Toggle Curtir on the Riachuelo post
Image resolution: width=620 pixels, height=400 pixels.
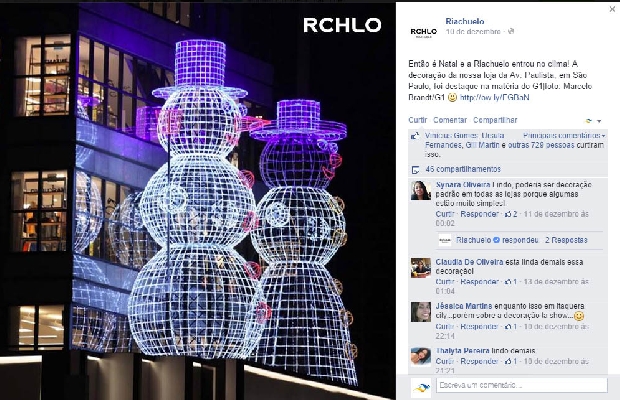pos(418,120)
